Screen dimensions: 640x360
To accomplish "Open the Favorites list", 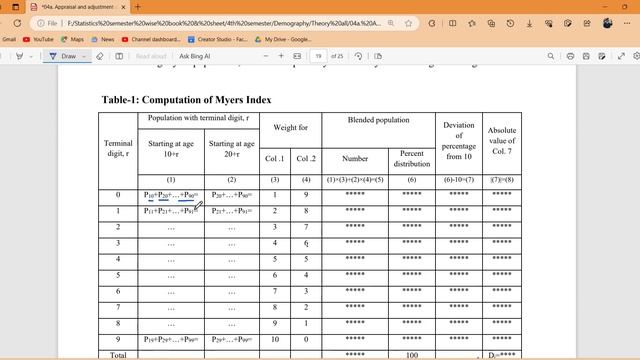I will pyautogui.click(x=472, y=23).
